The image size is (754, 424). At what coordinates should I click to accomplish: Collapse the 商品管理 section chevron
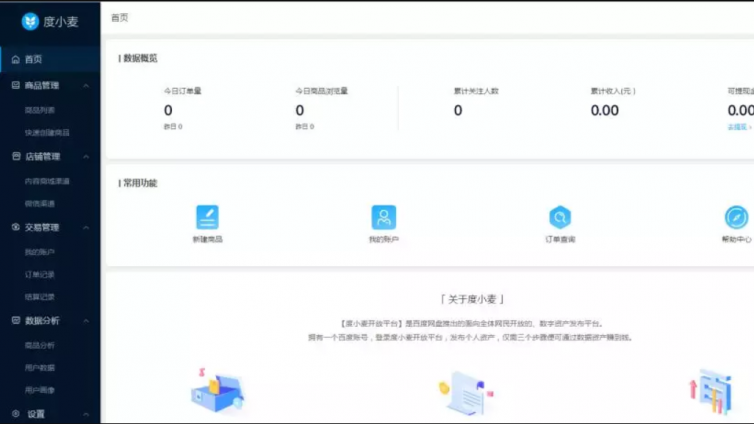click(x=86, y=86)
